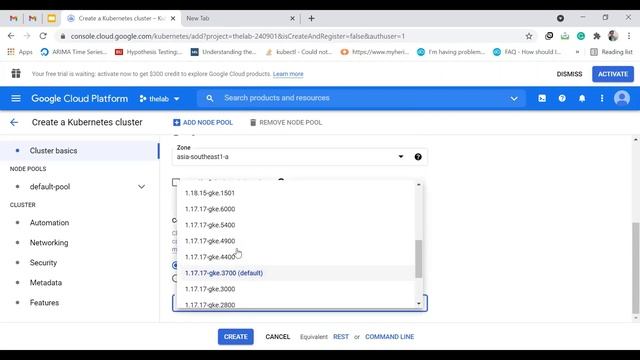Switch to the first Gmail pinned tab
640x360 pixels.
(14, 18)
